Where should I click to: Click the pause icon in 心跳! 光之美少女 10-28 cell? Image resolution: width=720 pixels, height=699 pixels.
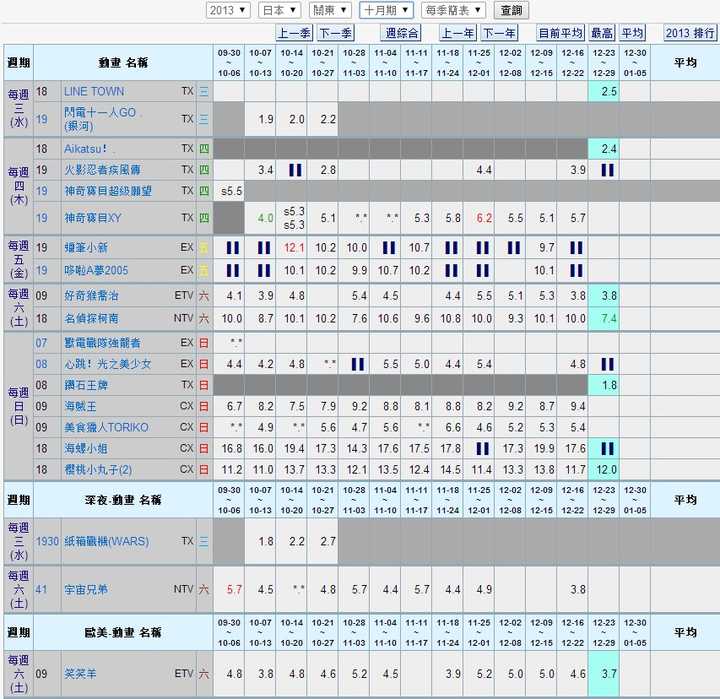click(x=358, y=364)
